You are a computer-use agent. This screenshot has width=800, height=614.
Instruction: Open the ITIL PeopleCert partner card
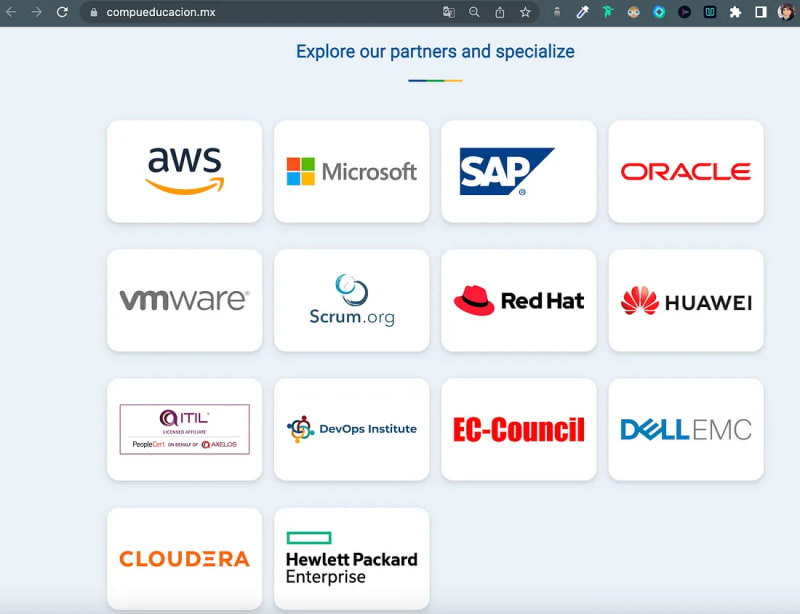coord(185,430)
